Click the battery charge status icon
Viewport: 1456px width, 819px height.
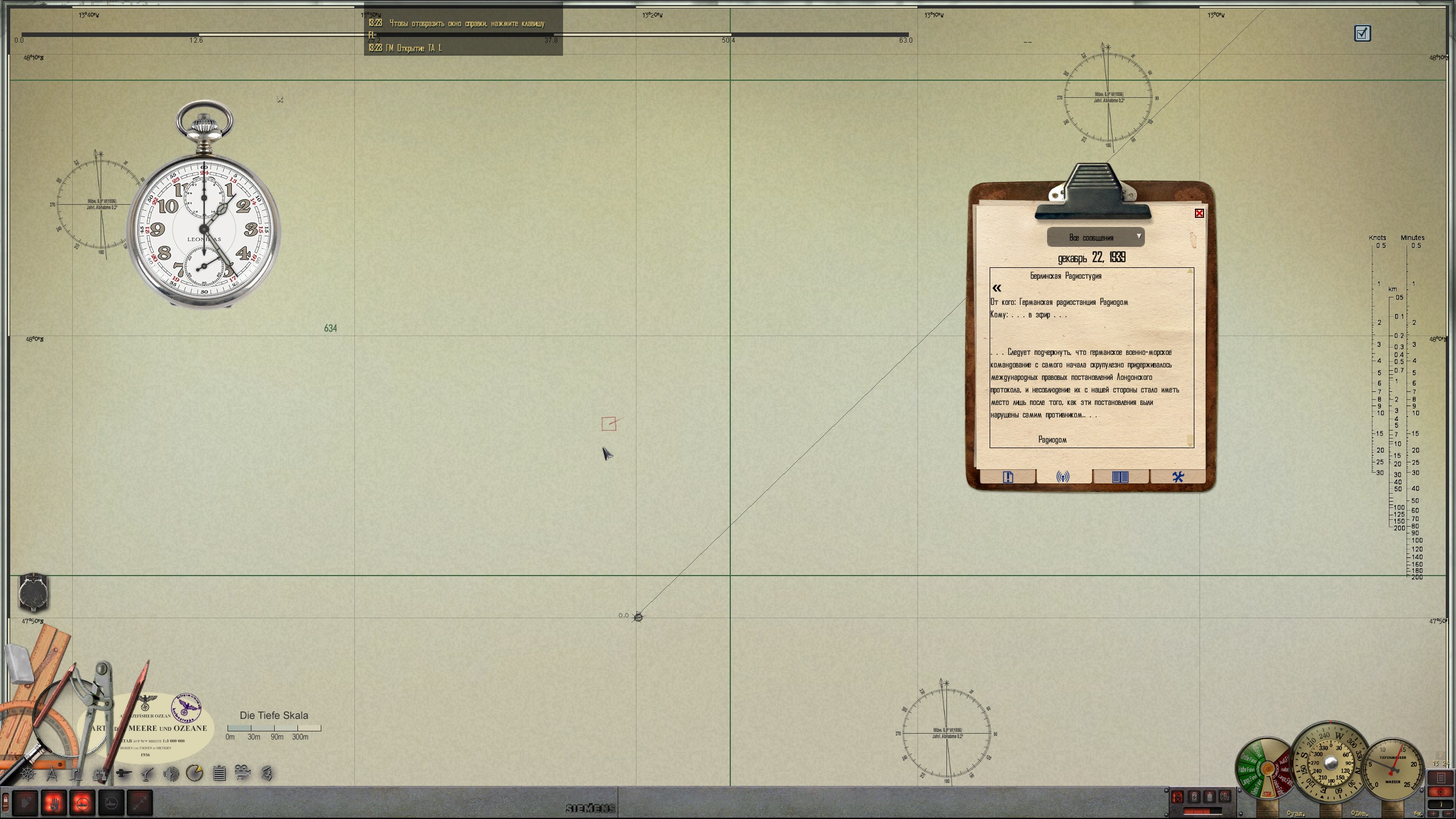click(x=1194, y=797)
